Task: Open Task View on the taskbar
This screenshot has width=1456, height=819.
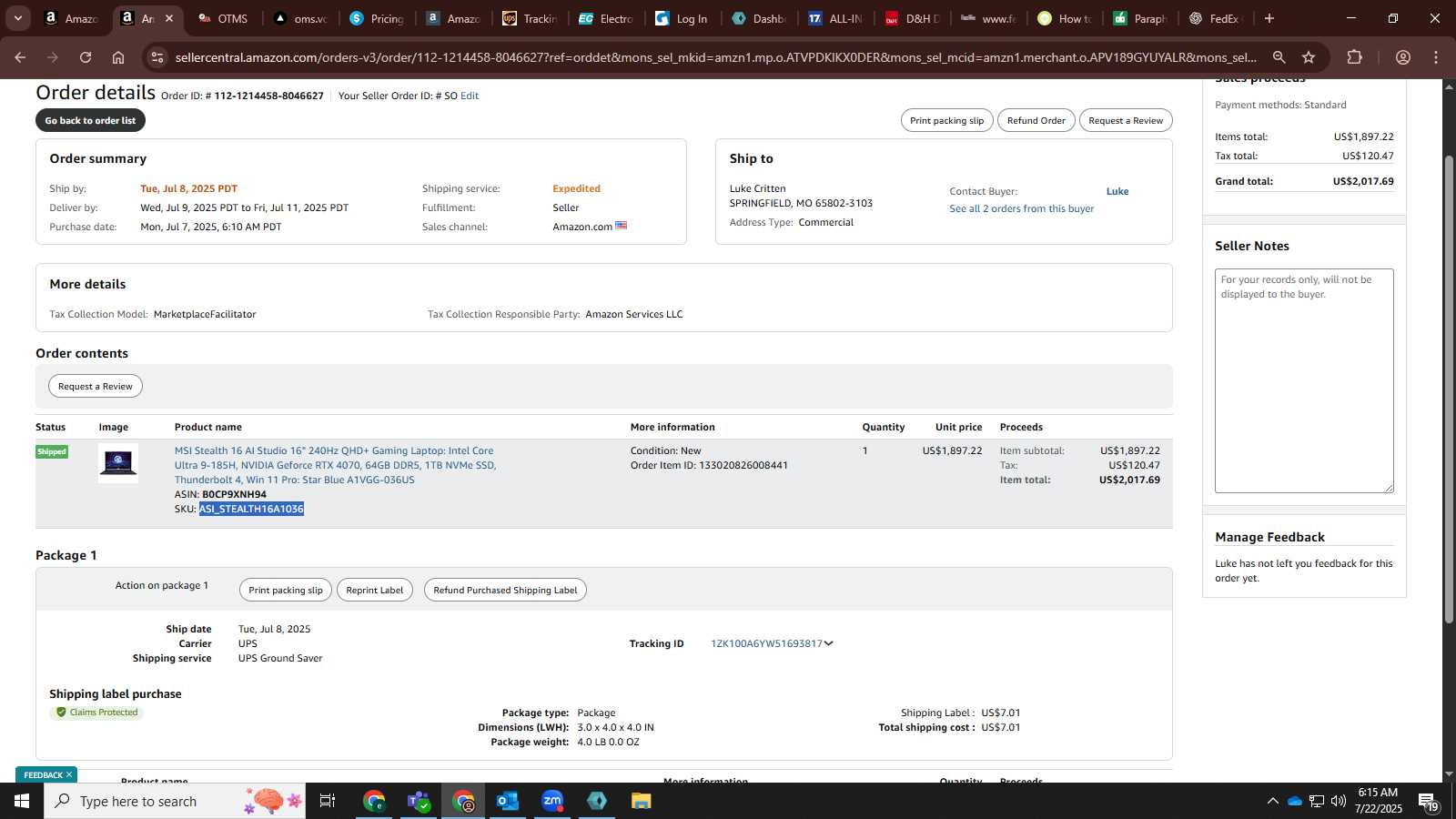Action: click(x=328, y=801)
